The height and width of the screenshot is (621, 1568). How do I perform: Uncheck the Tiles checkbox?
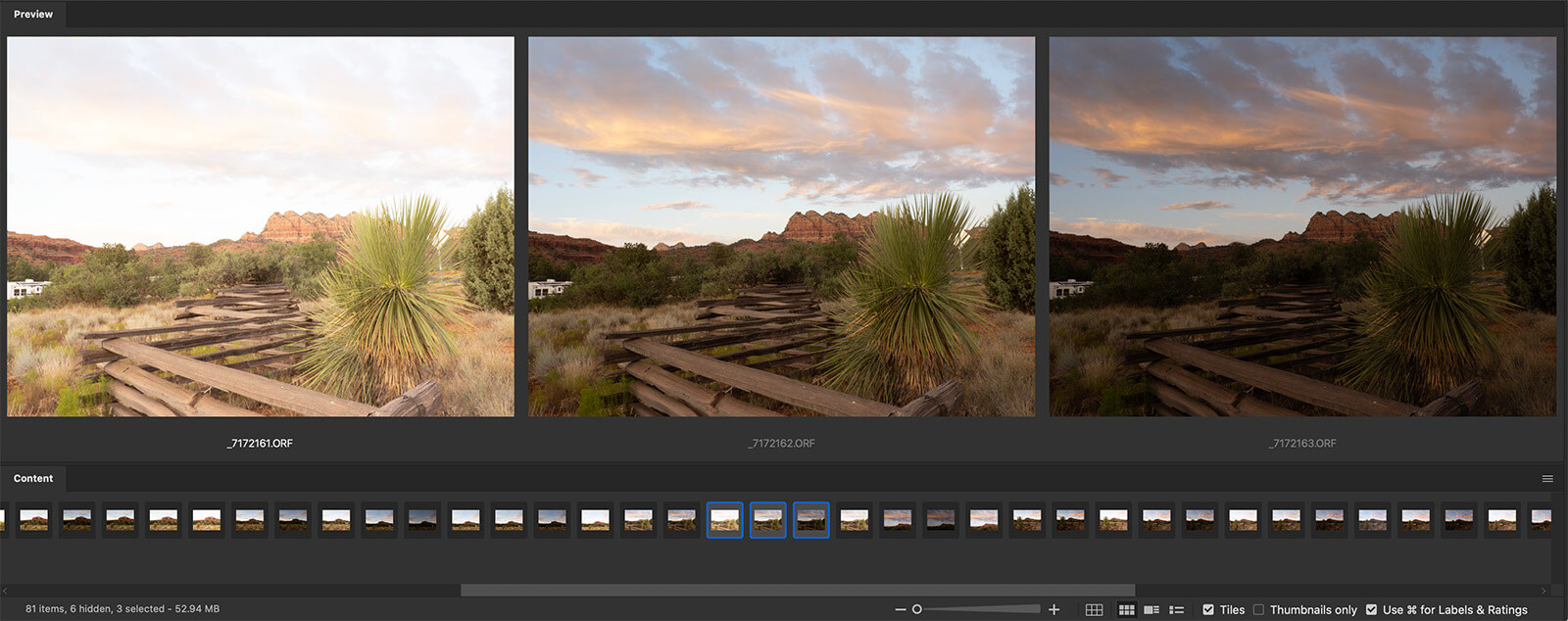(1208, 609)
